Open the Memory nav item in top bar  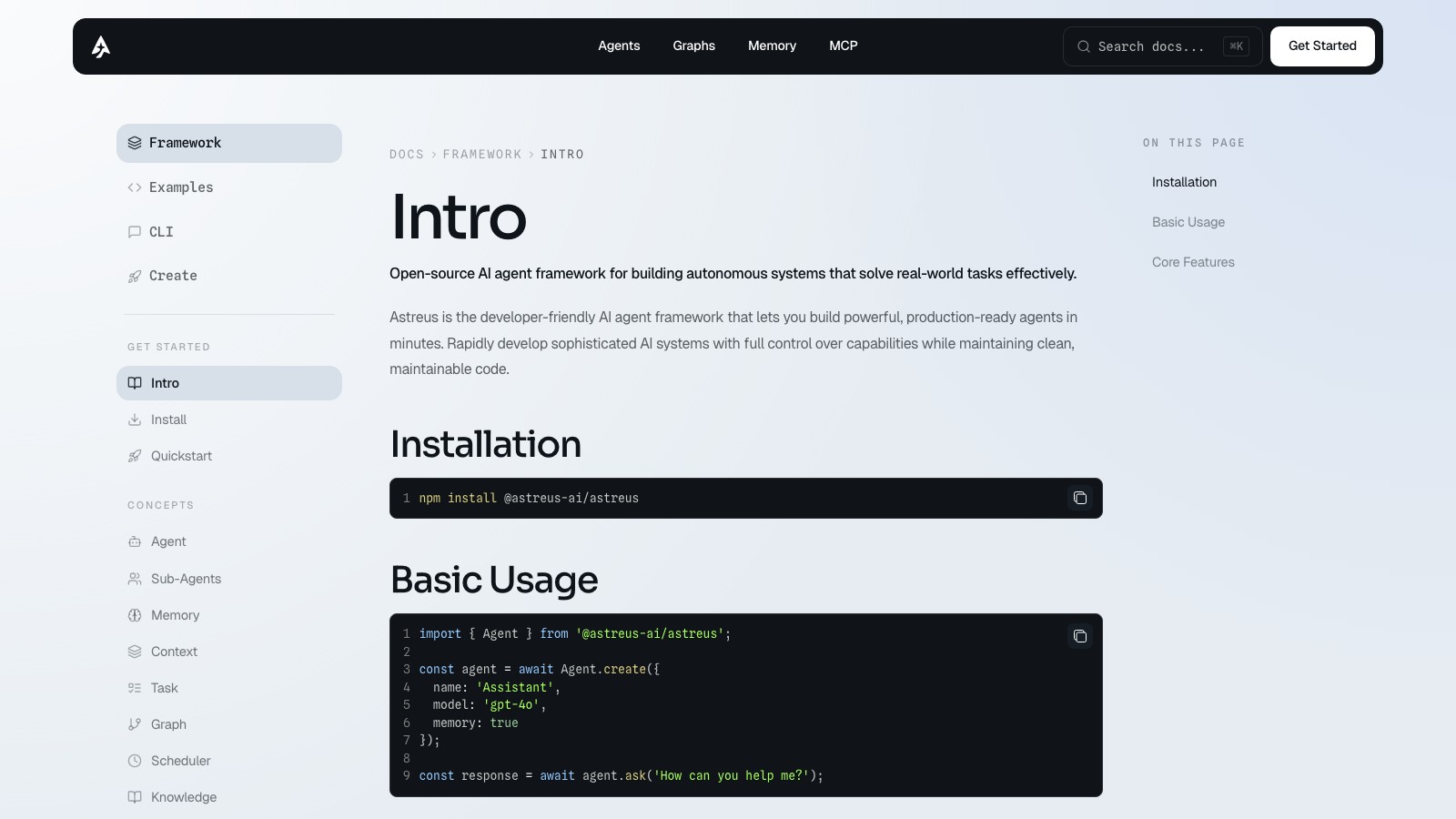pyautogui.click(x=772, y=45)
